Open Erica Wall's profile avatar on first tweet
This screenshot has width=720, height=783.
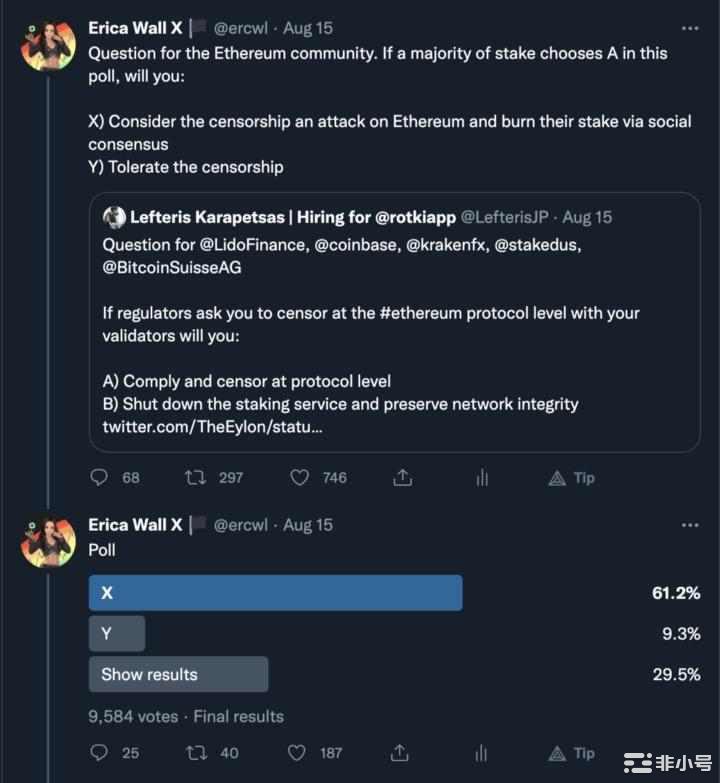click(49, 45)
